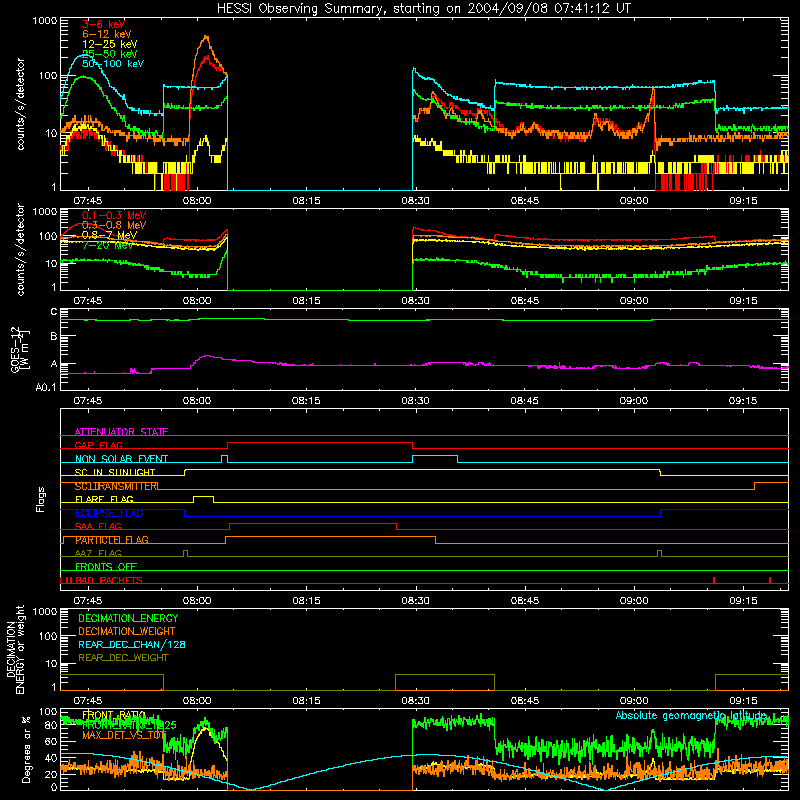The width and height of the screenshot is (800, 800).
Task: Click the REAR_DEC_WEIGHT legend label
Action: [123, 658]
